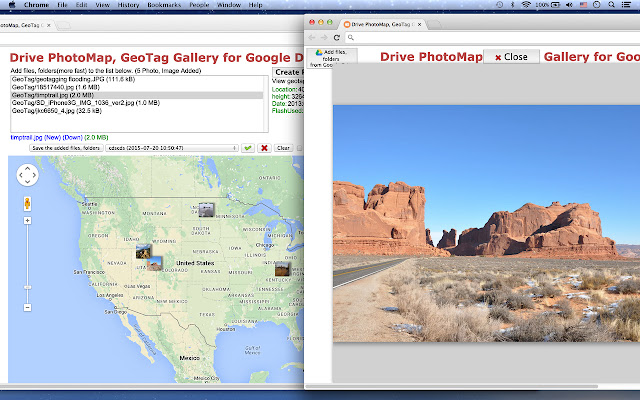The height and width of the screenshot is (400, 640).
Task: Open the File menu
Action: (x=62, y=5)
